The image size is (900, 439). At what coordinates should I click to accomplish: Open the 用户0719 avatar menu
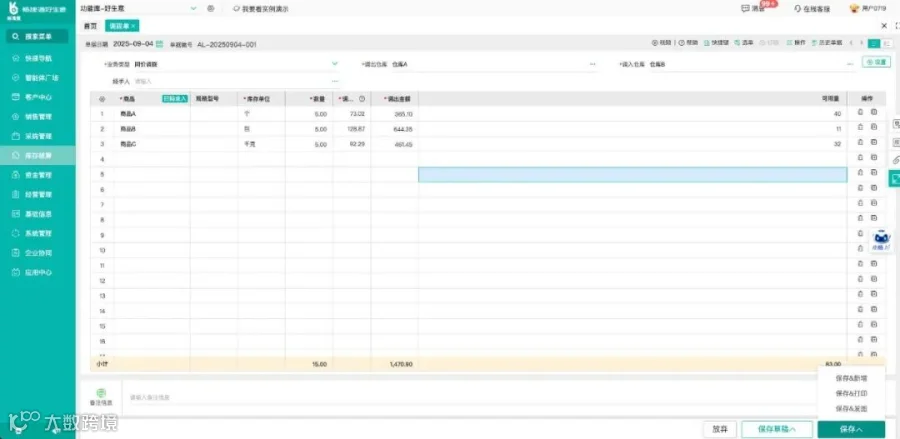[x=867, y=9]
